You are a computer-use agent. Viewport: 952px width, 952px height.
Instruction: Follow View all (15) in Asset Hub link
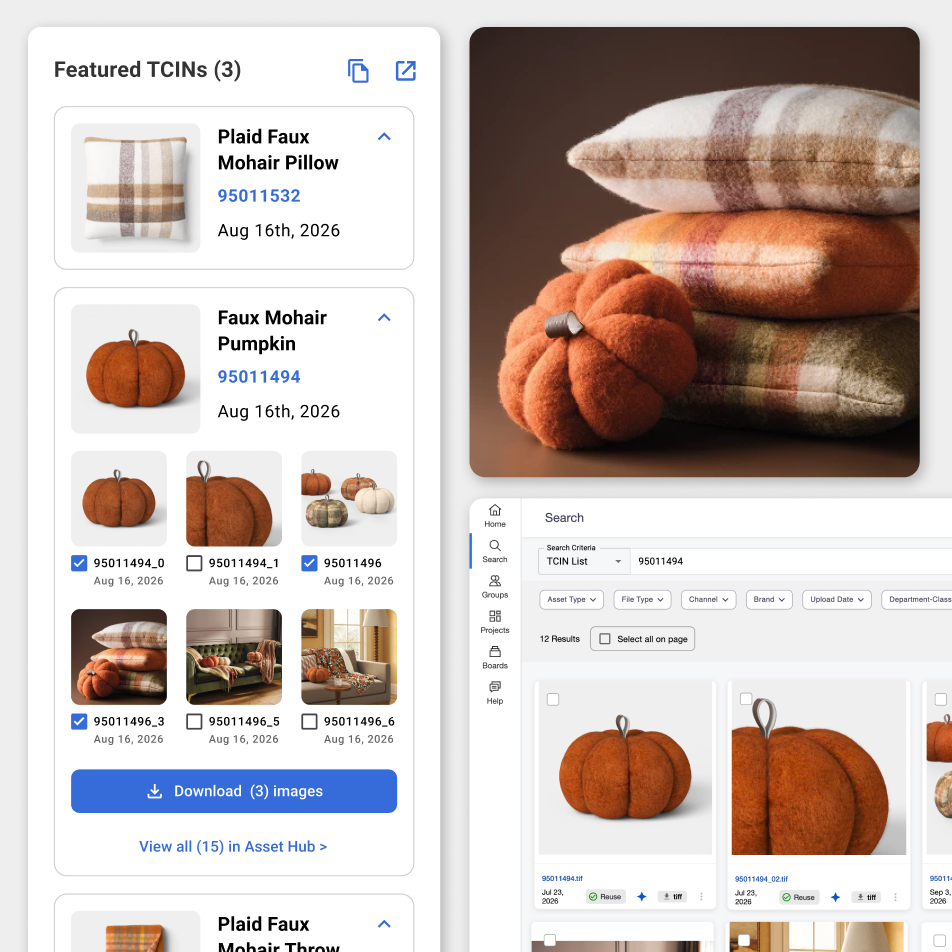(233, 846)
